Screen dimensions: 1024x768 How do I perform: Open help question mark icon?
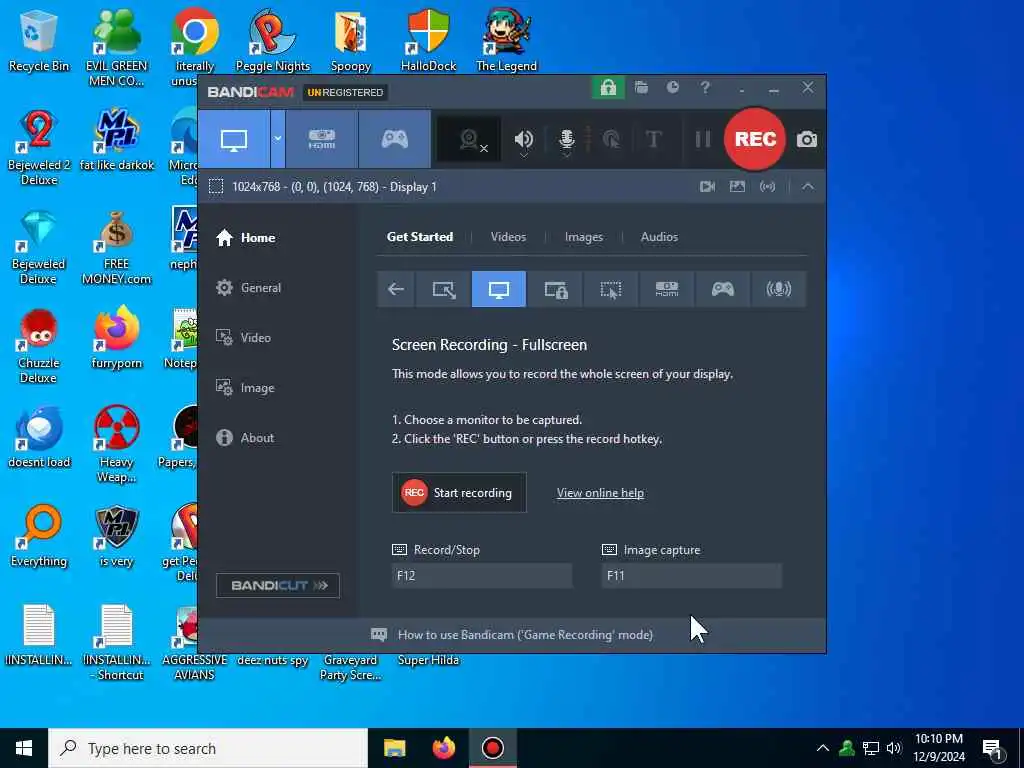705,88
